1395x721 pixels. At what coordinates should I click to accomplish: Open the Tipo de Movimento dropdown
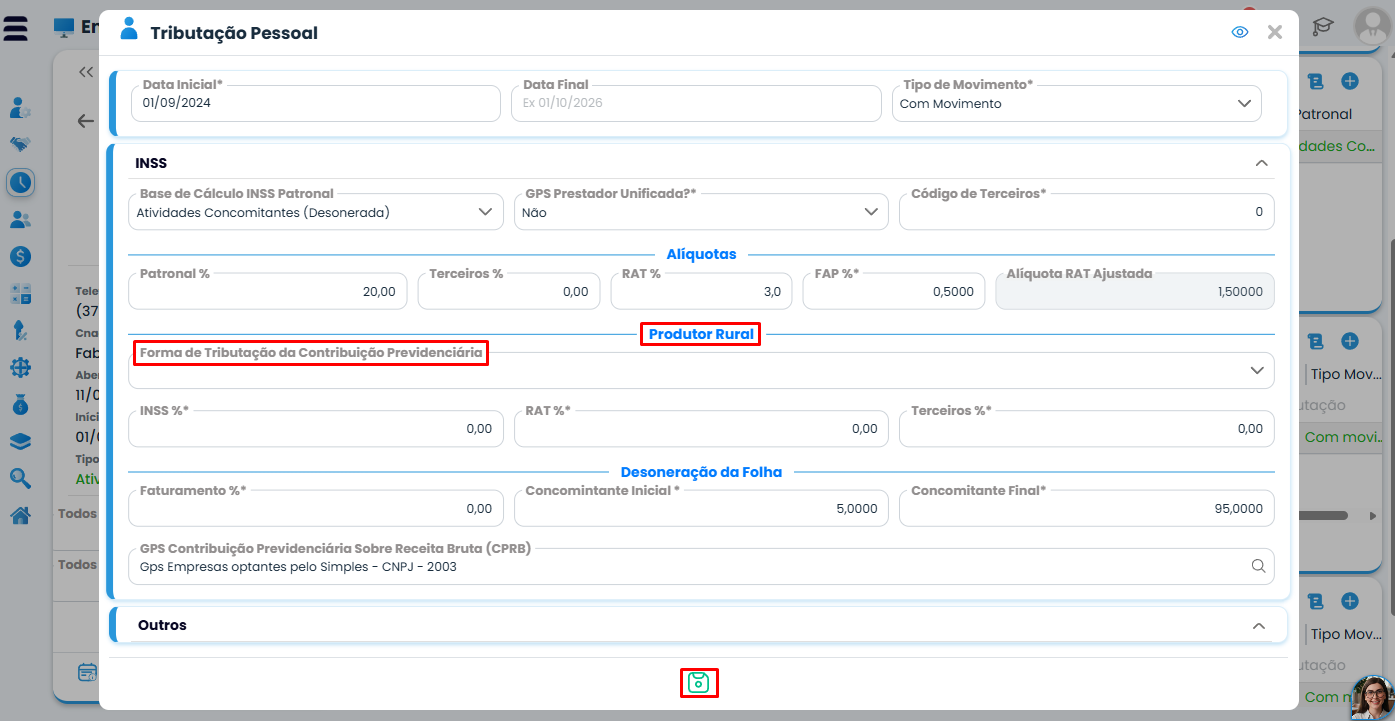(x=1077, y=104)
